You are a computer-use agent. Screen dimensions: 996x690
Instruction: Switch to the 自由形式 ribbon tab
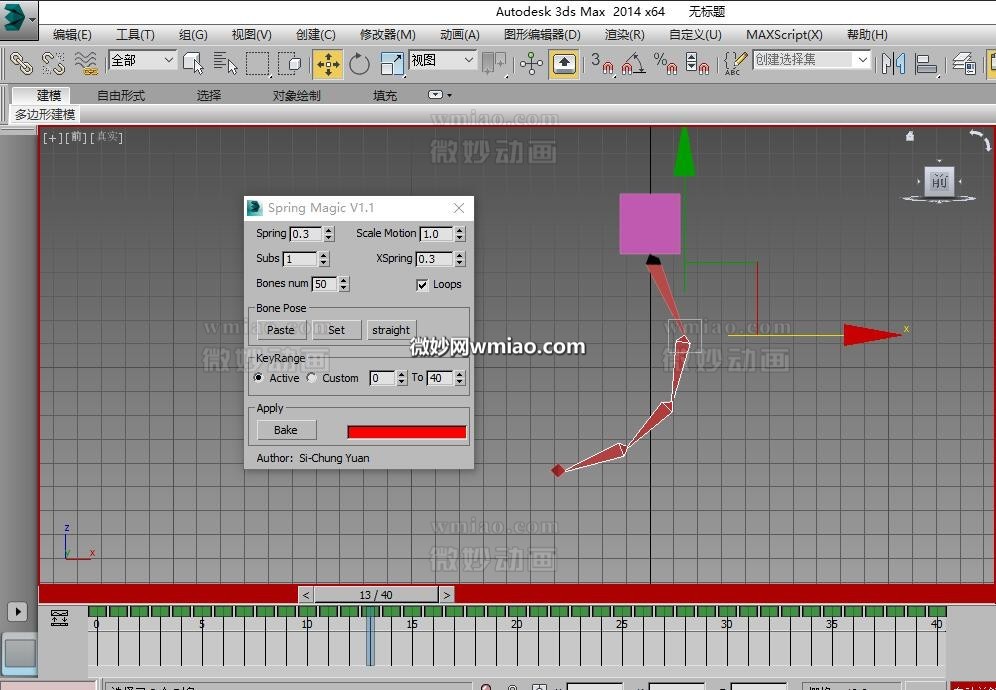click(x=121, y=94)
